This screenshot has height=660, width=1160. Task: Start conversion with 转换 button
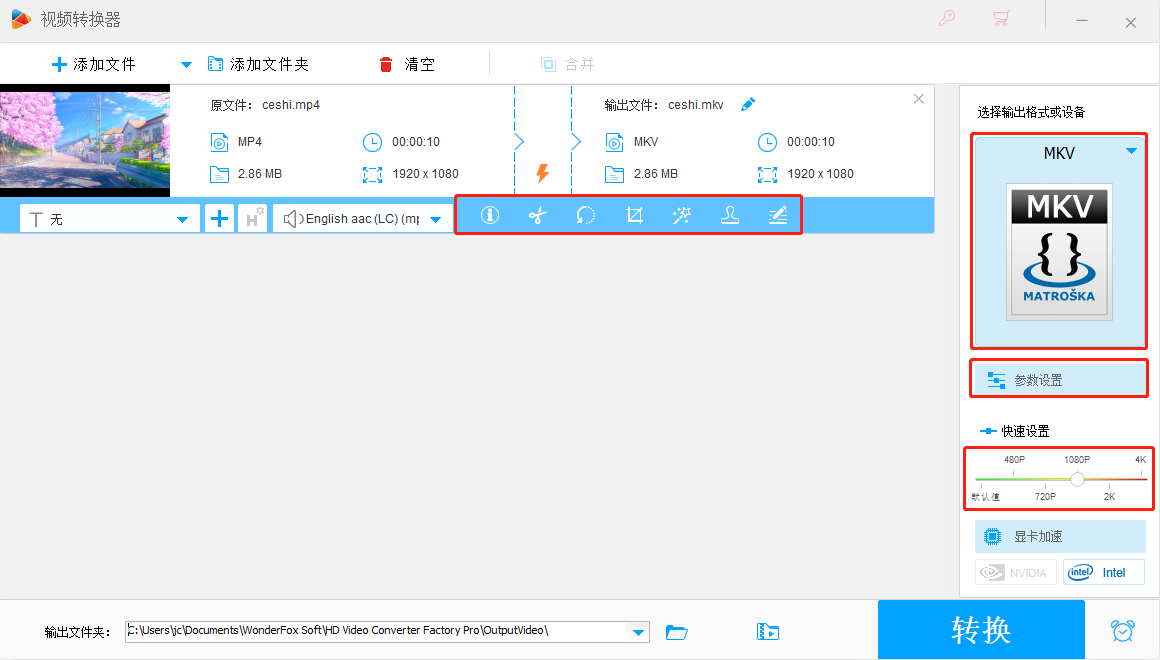(x=981, y=630)
